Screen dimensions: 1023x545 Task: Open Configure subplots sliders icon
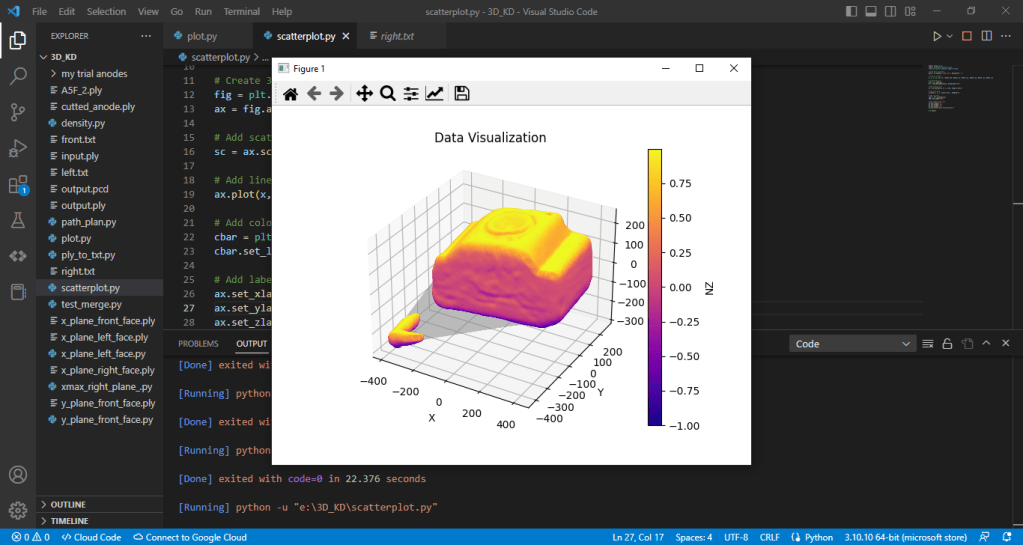click(411, 94)
